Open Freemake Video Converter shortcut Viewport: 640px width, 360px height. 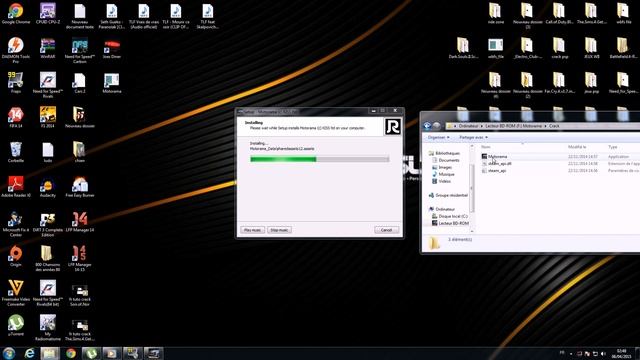(16, 293)
